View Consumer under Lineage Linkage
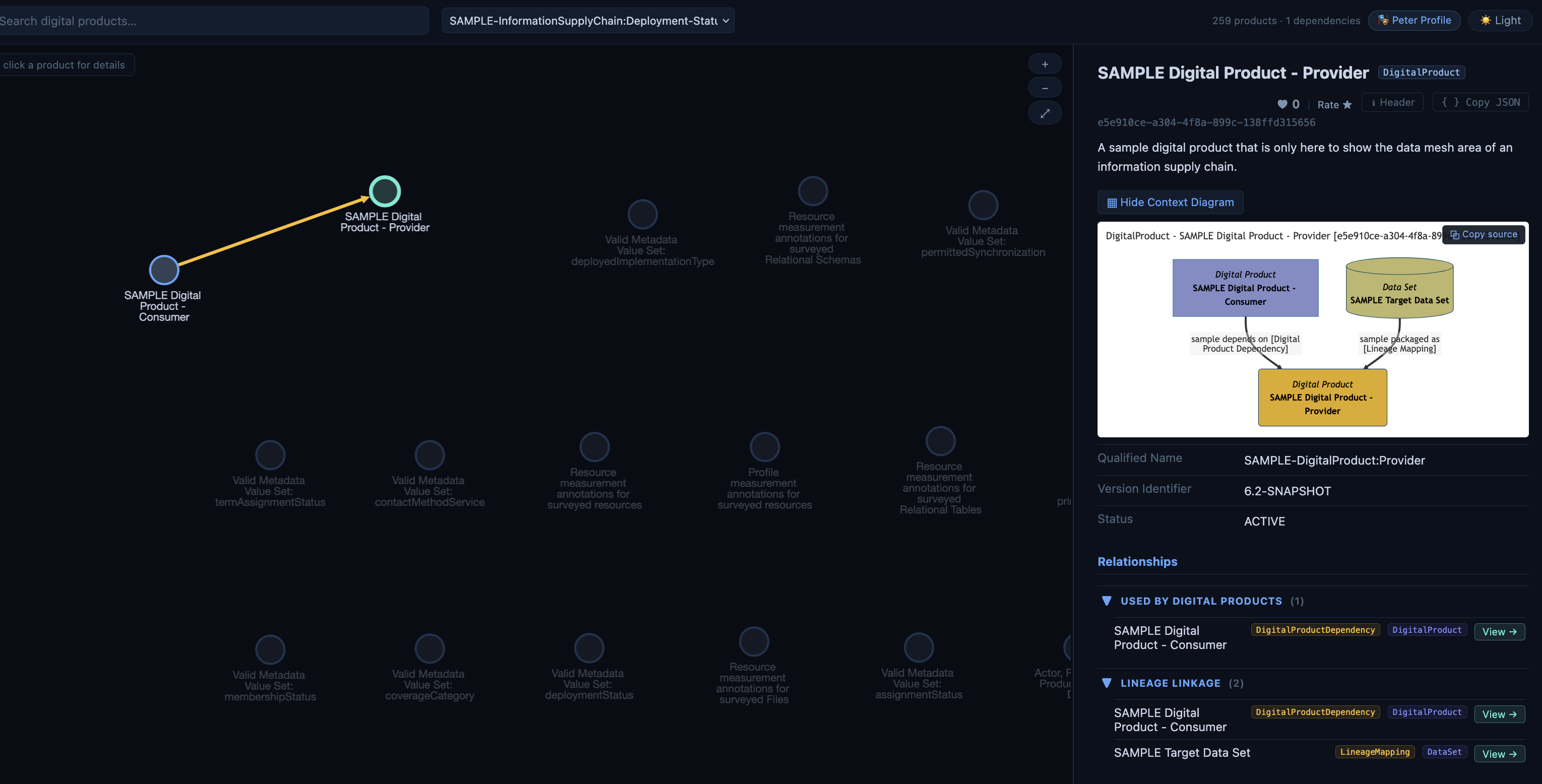 tap(1500, 714)
